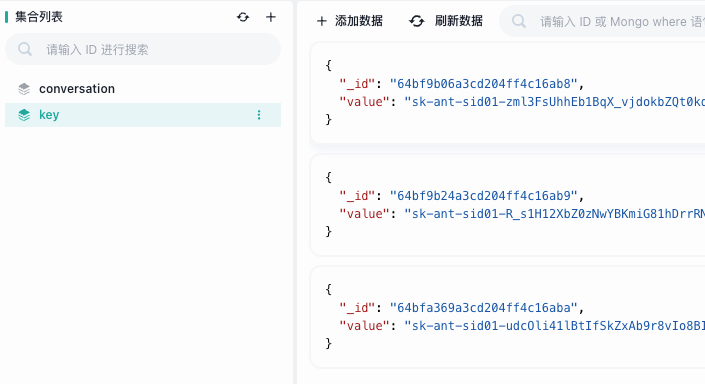705x384 pixels.
Task: Click the key collection stack icon
Action: [24, 115]
